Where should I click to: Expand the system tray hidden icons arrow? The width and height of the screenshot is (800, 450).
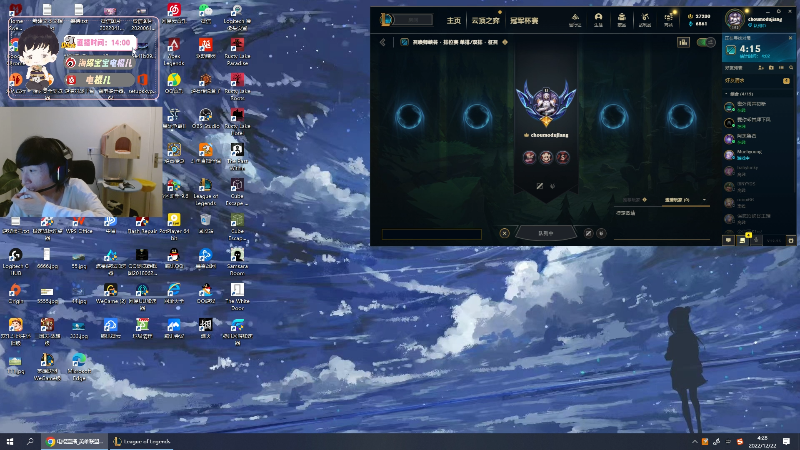point(694,442)
